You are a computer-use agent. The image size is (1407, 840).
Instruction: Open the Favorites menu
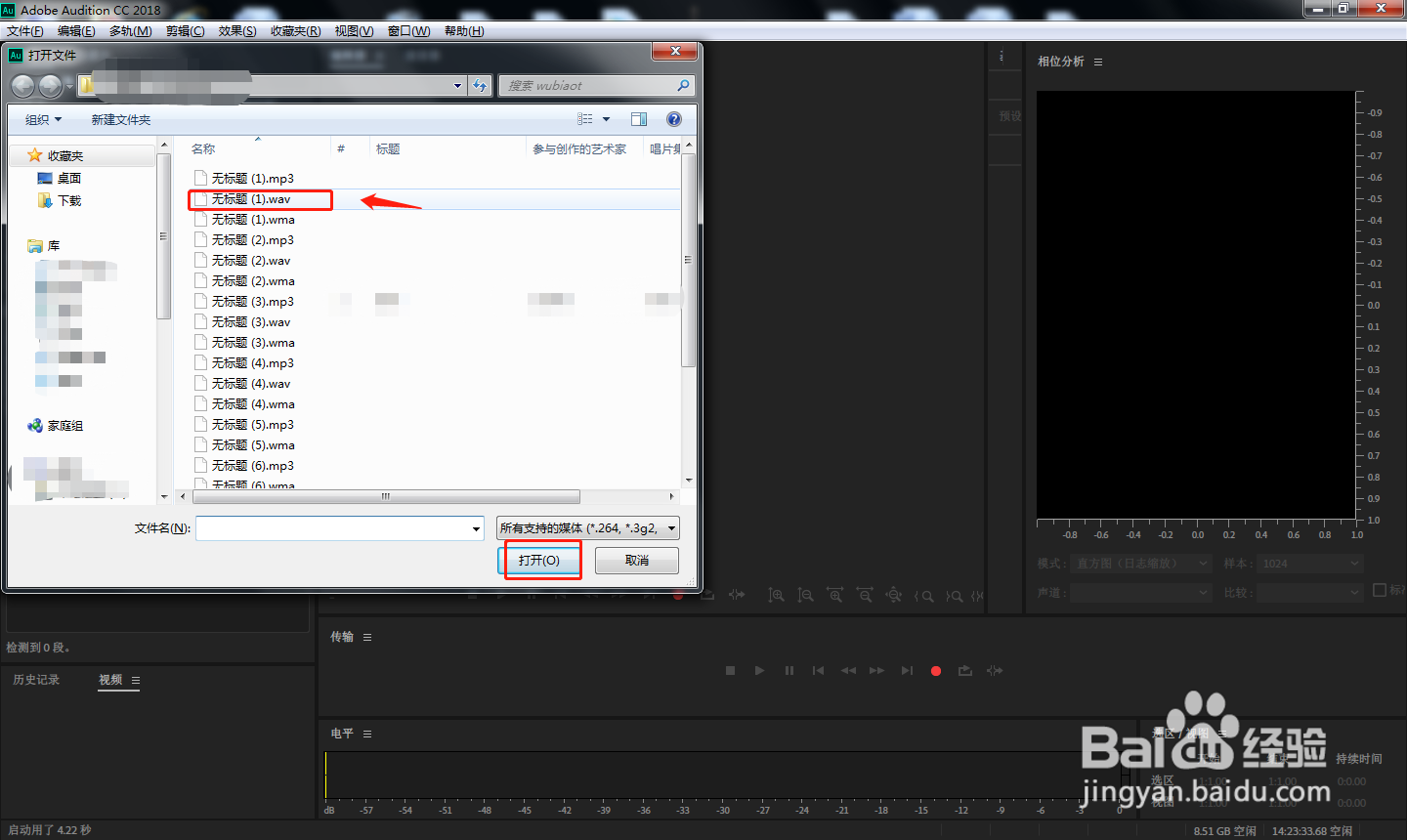(x=296, y=31)
